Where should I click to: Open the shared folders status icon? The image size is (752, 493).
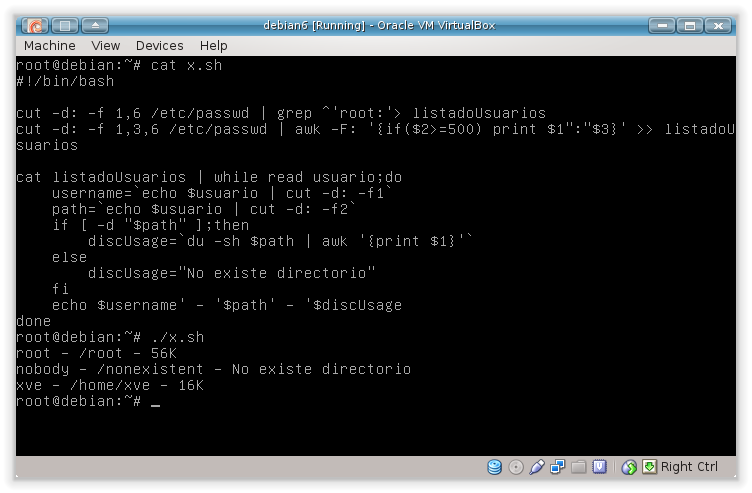[x=579, y=467]
